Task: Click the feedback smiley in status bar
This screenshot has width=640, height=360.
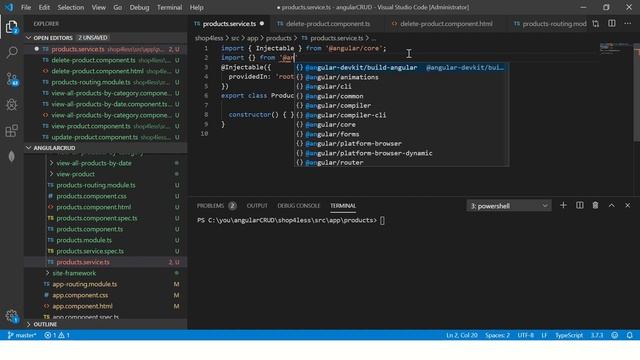Action: point(615,335)
